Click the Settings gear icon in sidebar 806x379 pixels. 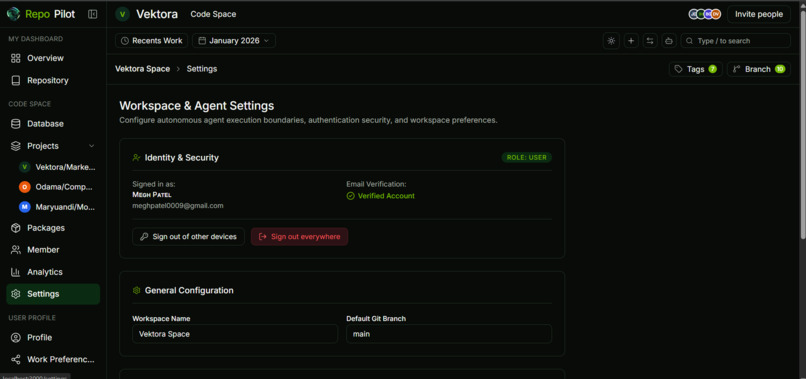pos(16,294)
